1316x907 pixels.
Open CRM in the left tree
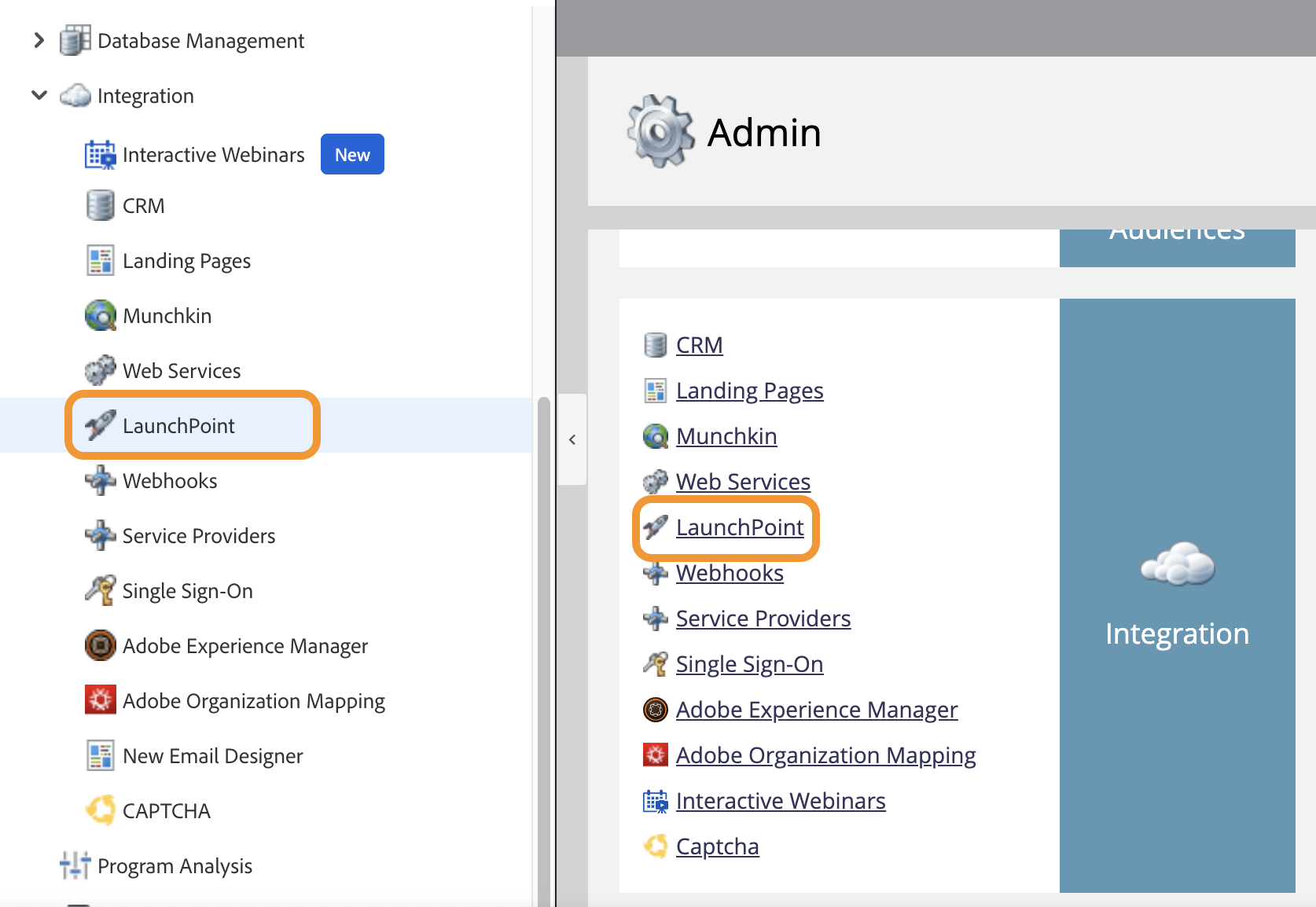pyautogui.click(x=143, y=206)
